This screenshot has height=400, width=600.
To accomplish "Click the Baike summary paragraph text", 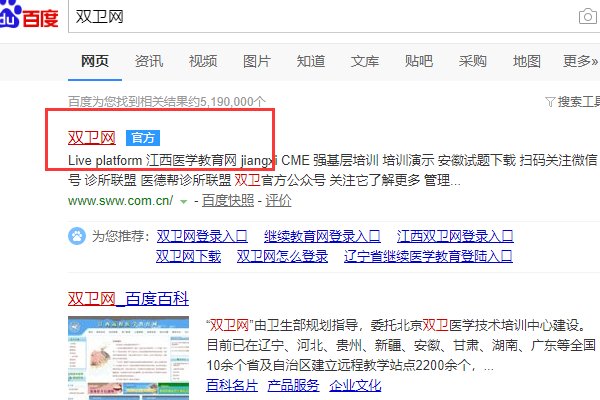I will click(x=401, y=345).
